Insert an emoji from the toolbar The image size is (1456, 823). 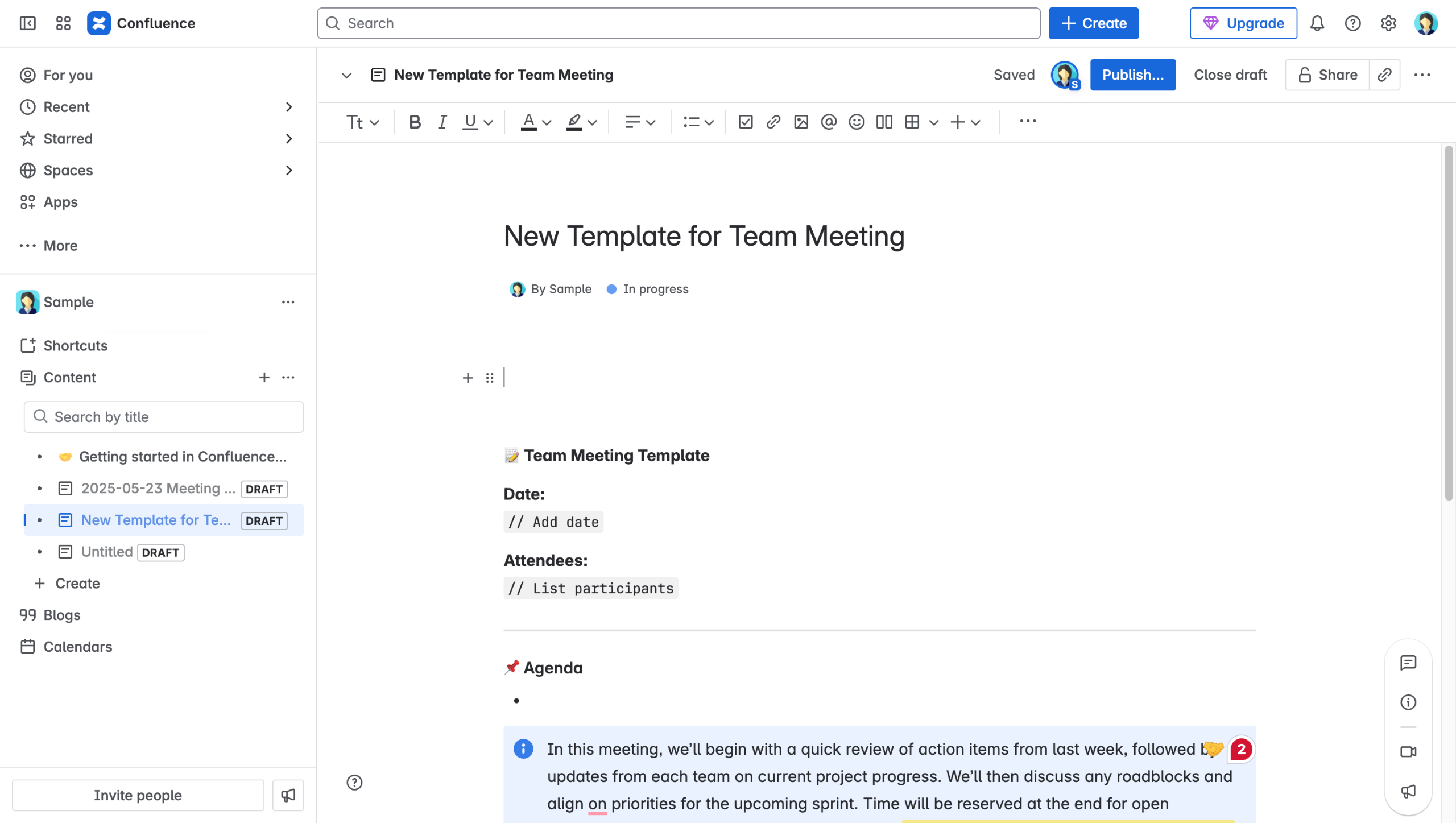click(x=856, y=122)
